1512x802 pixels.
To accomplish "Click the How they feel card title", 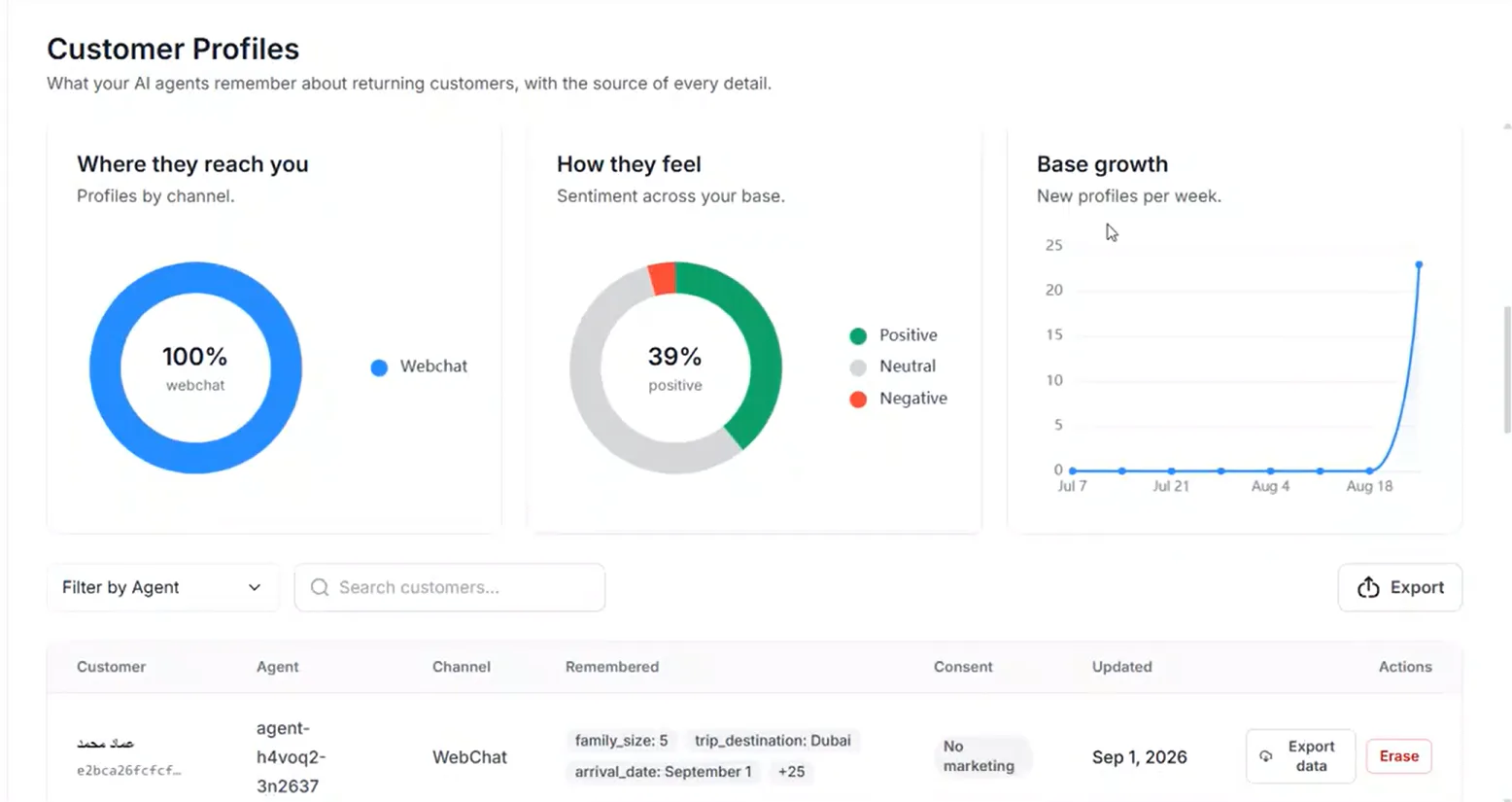I will (629, 164).
